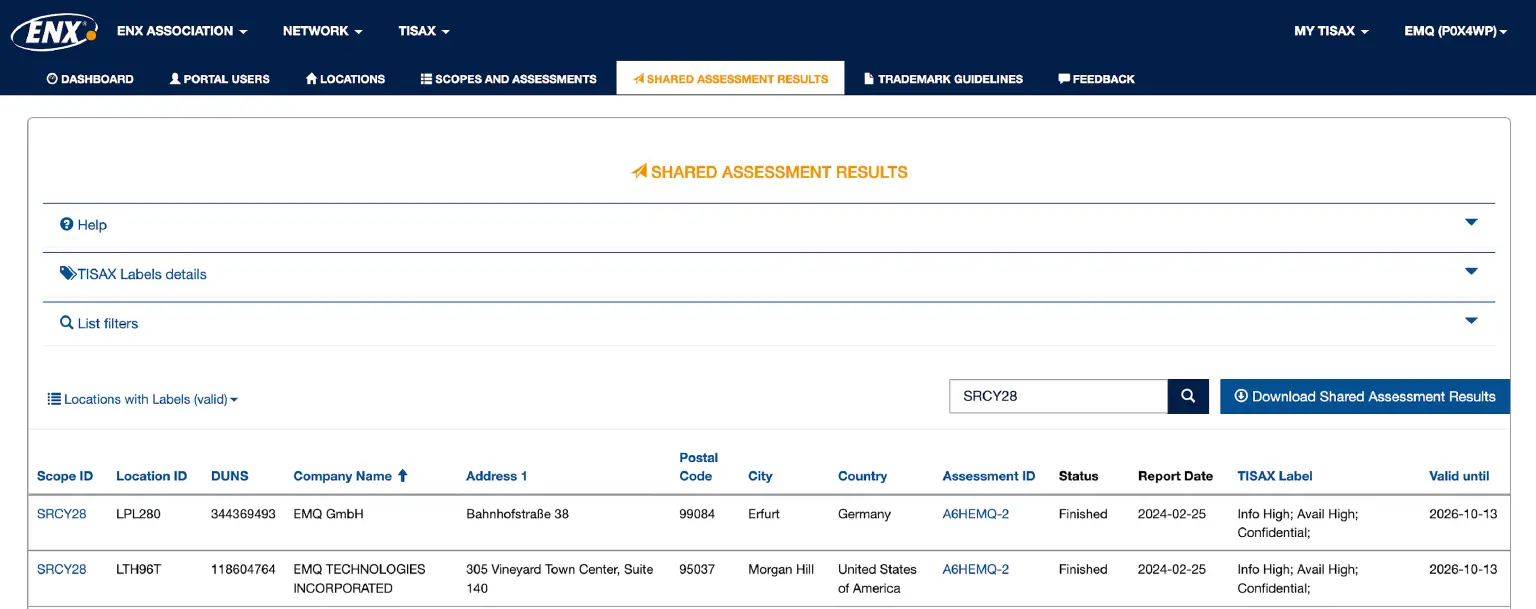The height and width of the screenshot is (609, 1536).
Task: Open the Locations with Labels (valid) dropdown
Action: (143, 399)
